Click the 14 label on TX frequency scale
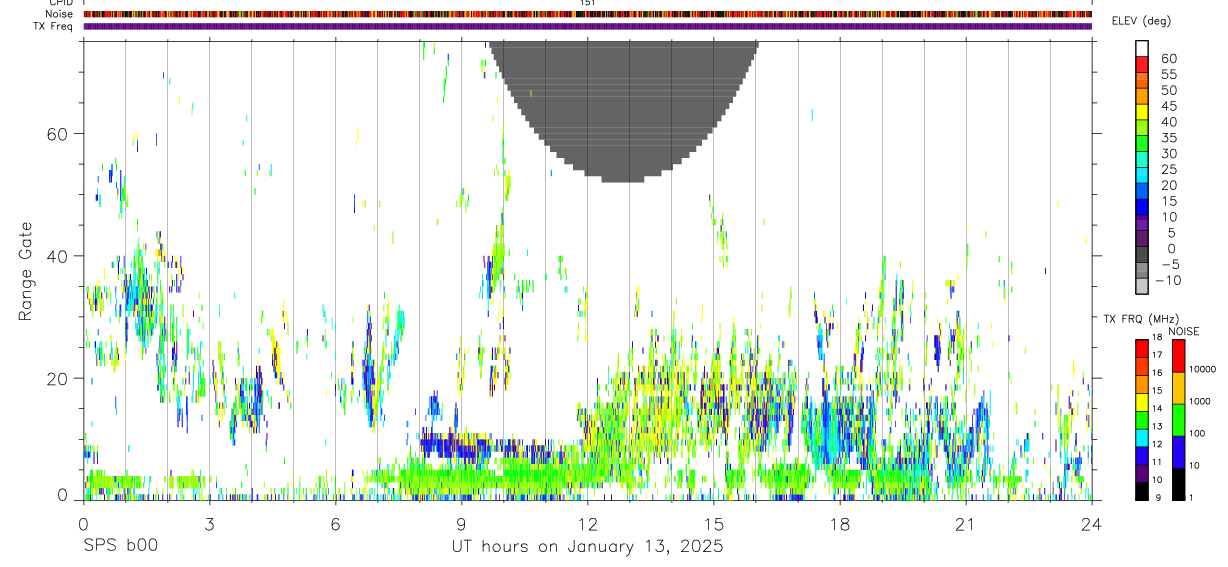This screenshot has width=1228, height=567. point(1155,409)
